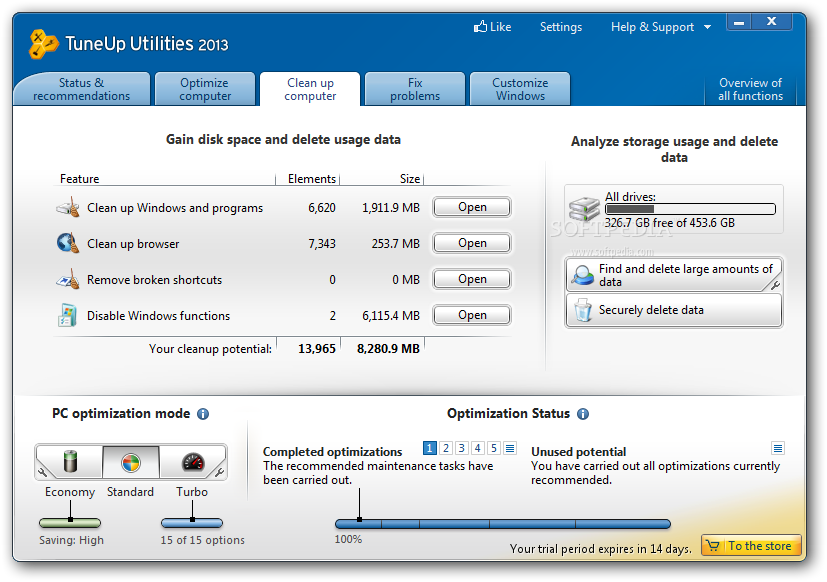
Task: Click the 13,965 elements total
Action: 316,349
